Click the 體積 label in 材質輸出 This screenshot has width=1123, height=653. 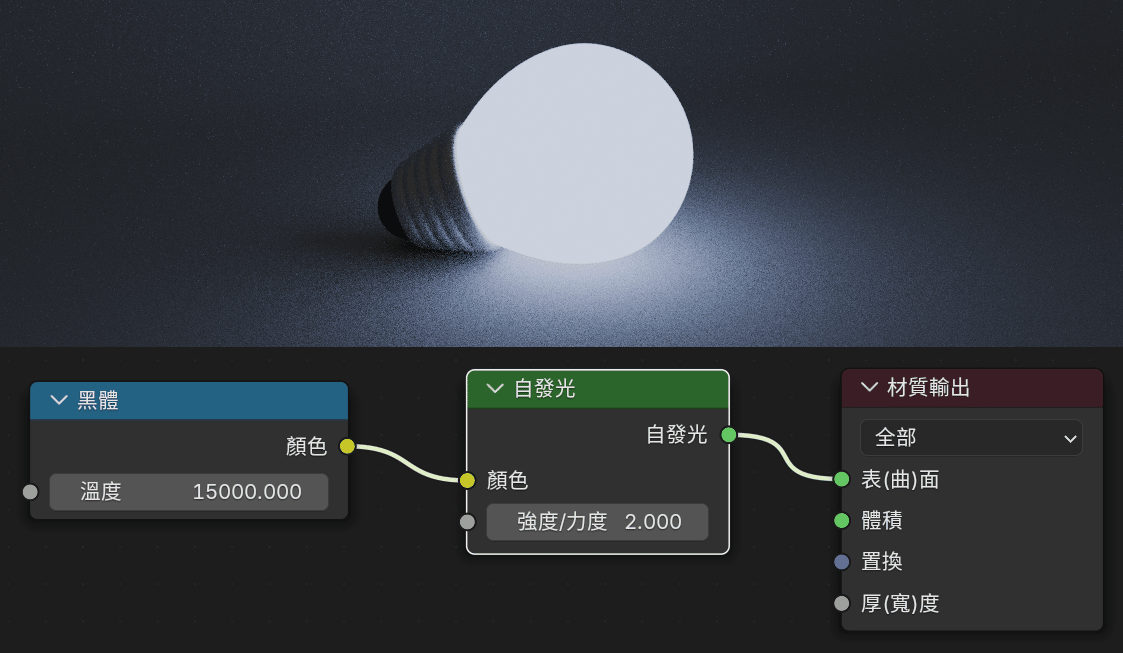[882, 521]
